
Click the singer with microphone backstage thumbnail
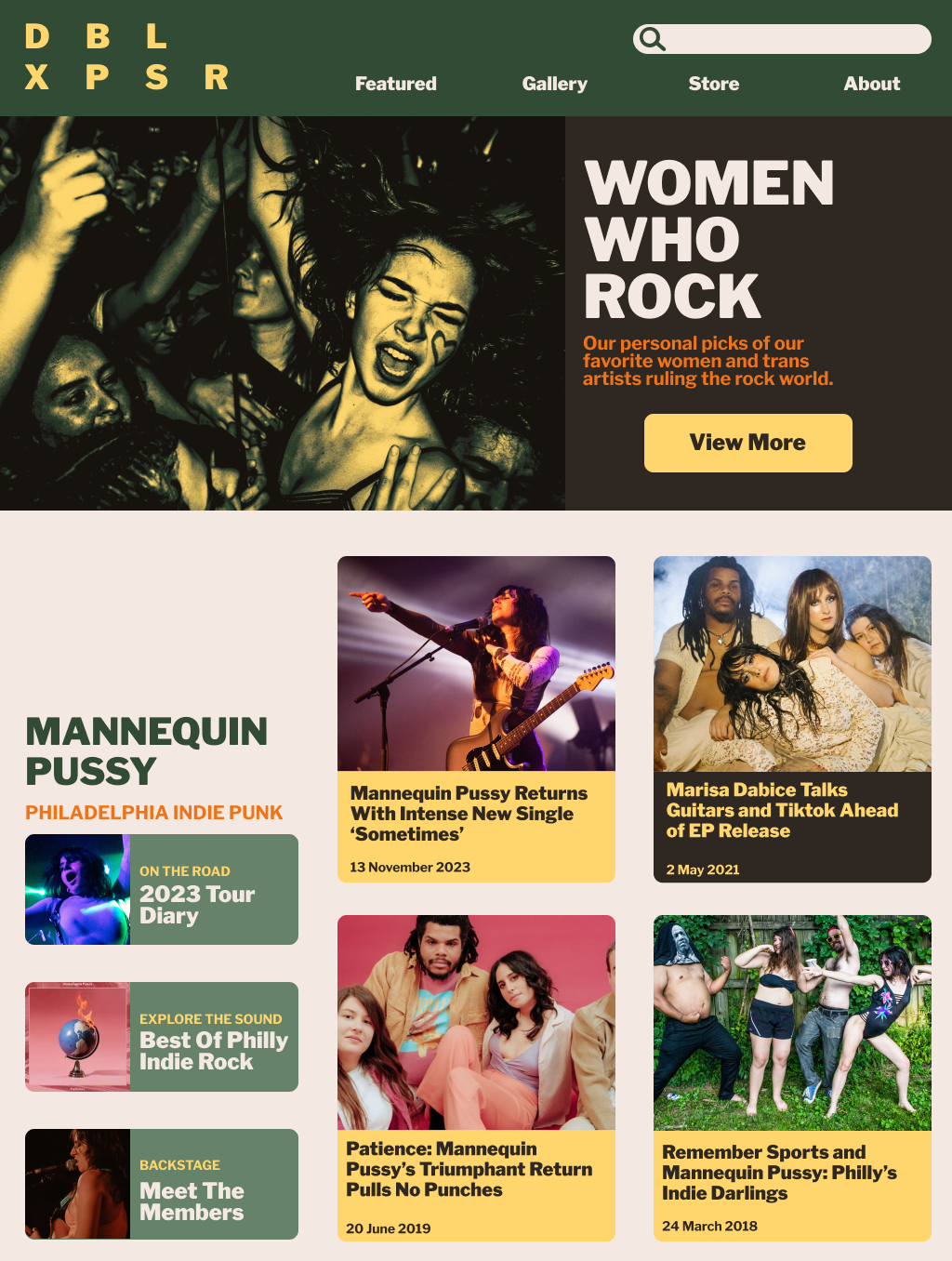(78, 1184)
